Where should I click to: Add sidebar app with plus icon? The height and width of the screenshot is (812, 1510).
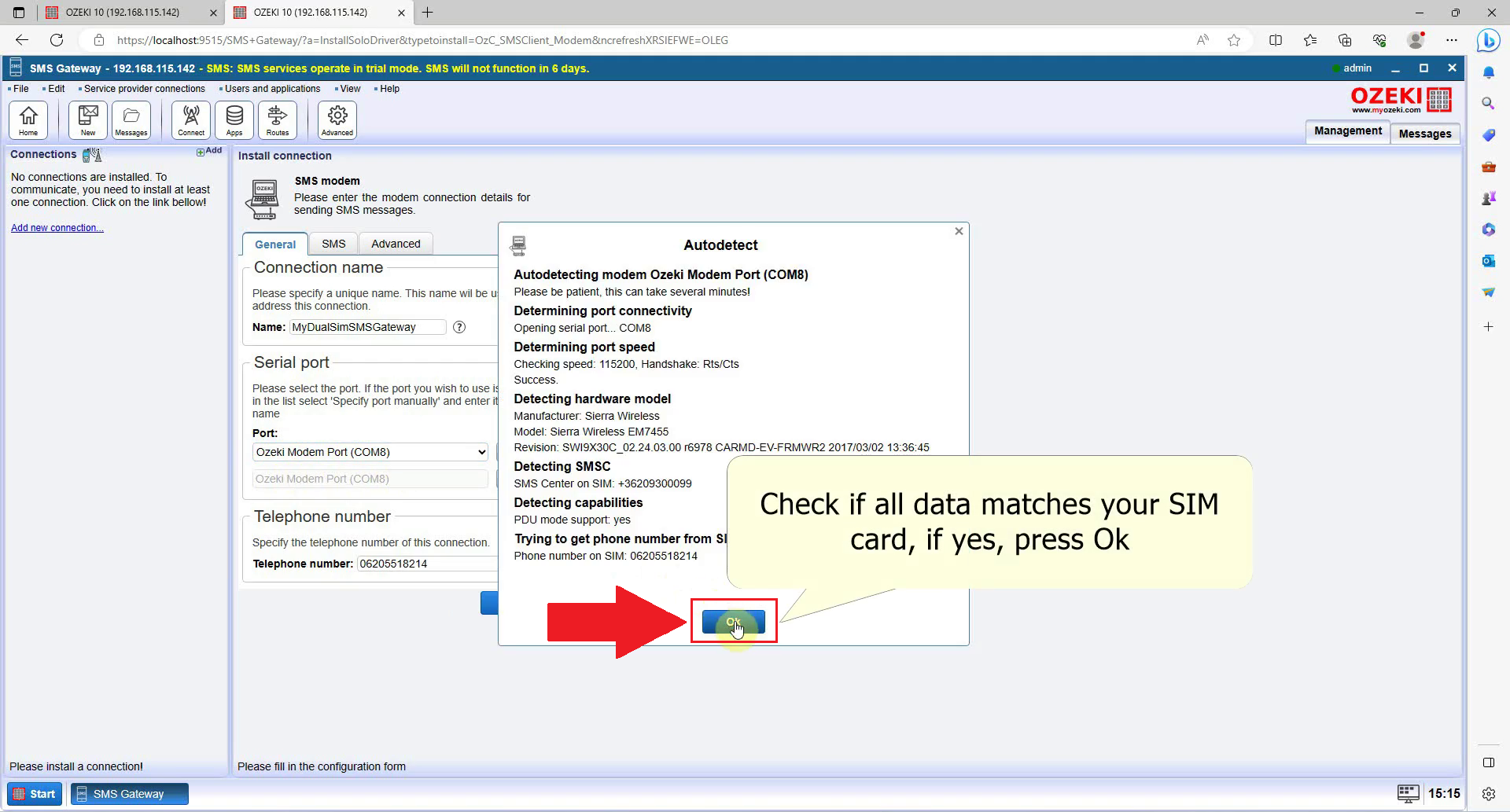pyautogui.click(x=1488, y=326)
